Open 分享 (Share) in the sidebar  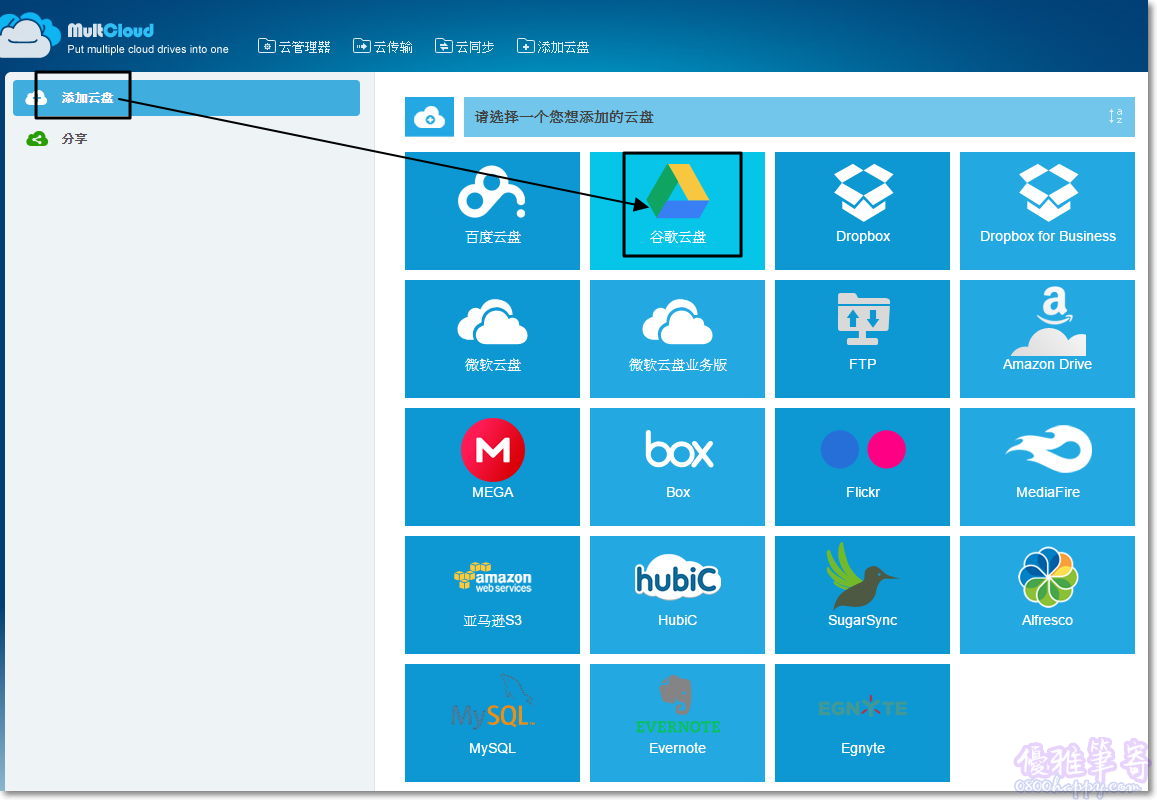74,138
